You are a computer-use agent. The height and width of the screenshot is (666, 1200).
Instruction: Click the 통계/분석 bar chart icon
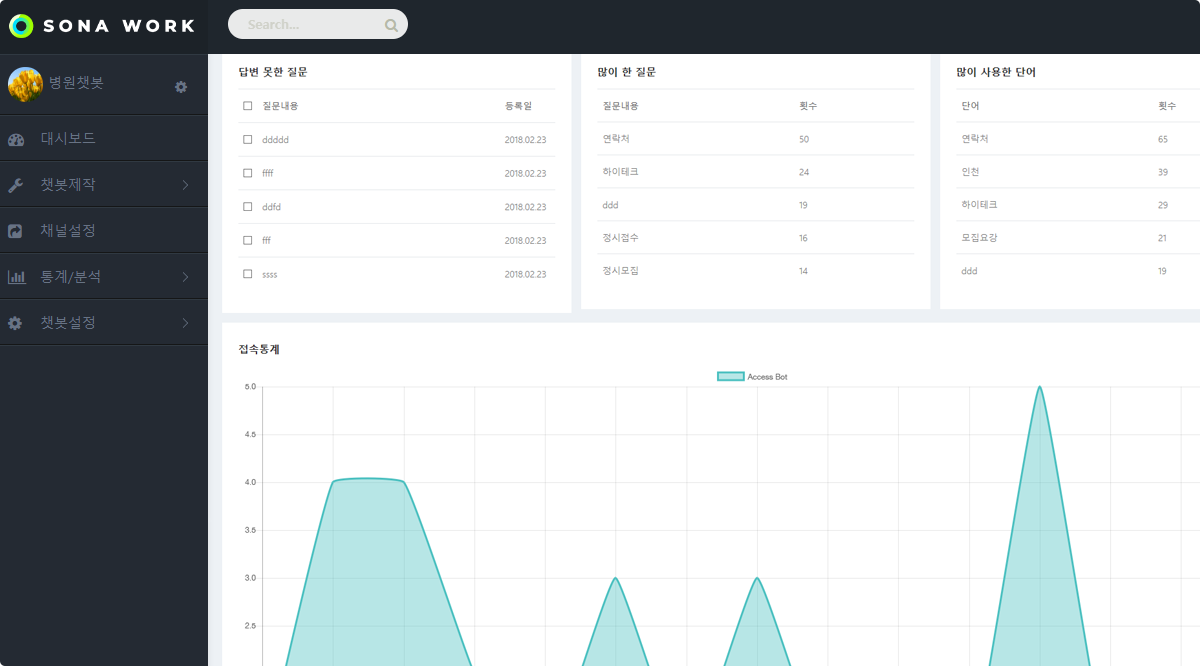[x=16, y=277]
